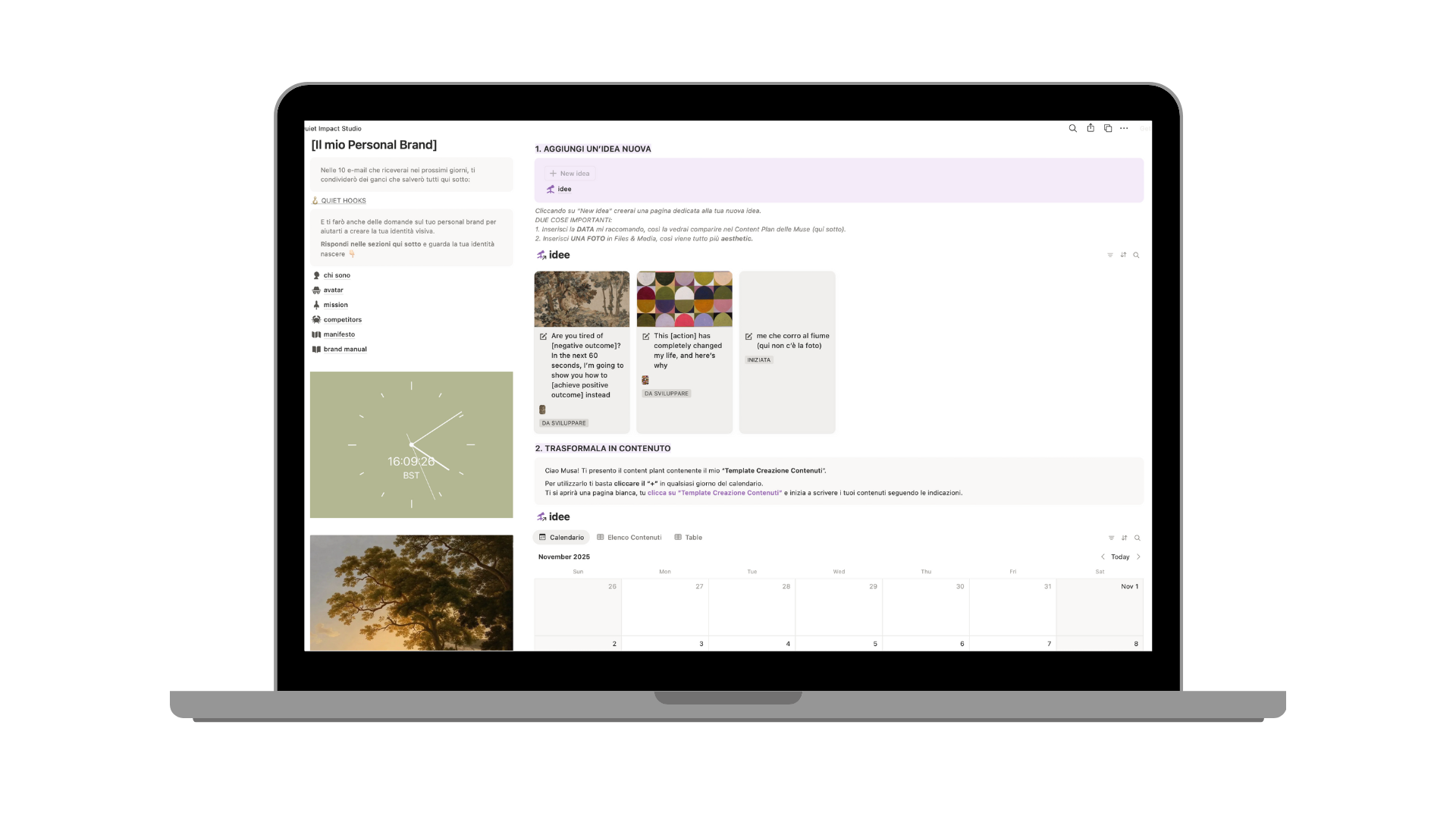Open the QUIET HOOKS link

click(343, 201)
